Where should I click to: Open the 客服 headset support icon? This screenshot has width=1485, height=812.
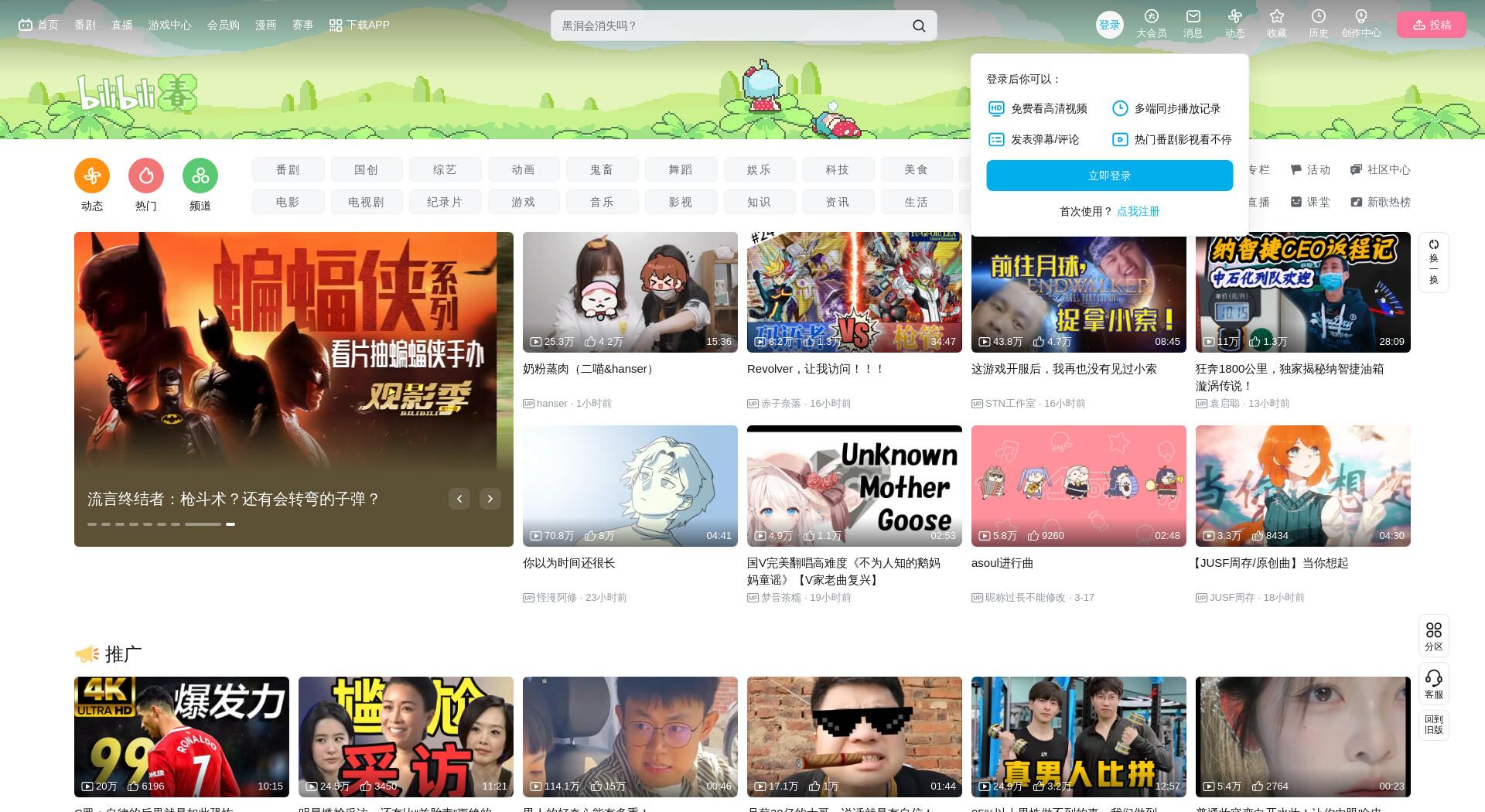tap(1434, 684)
